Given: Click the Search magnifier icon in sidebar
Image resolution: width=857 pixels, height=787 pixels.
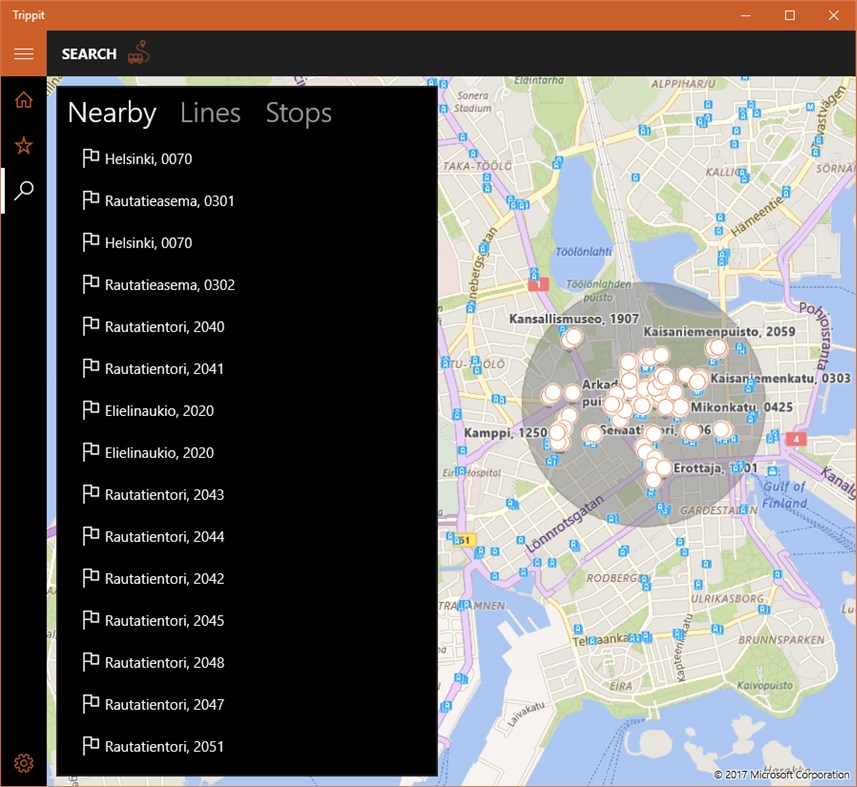Looking at the screenshot, I should tap(23, 190).
